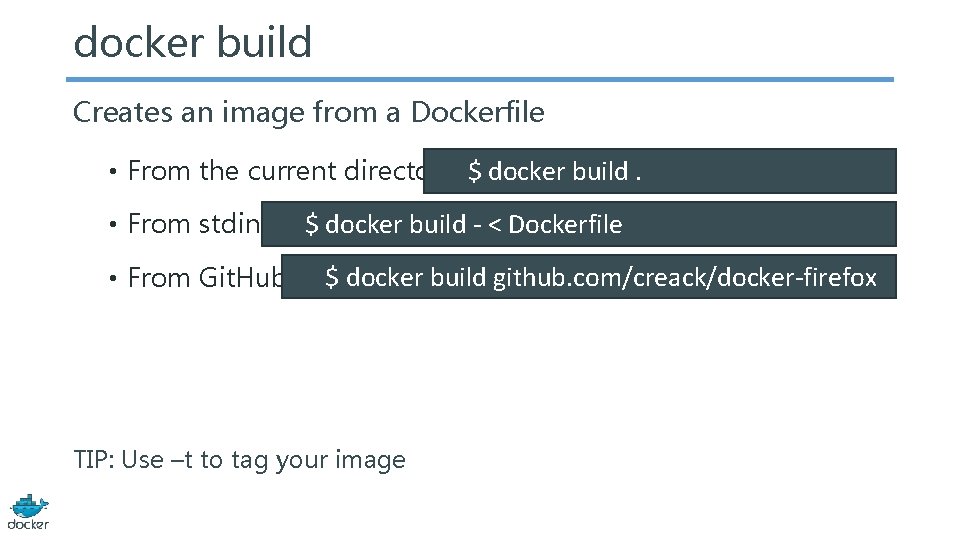The height and width of the screenshot is (540, 960).
Task: Click the '$ docker build .' command box
Action: pyautogui.click(x=660, y=171)
